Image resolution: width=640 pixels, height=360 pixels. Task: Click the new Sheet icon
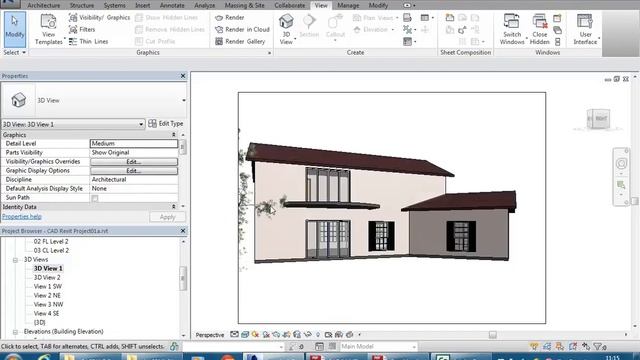449,18
